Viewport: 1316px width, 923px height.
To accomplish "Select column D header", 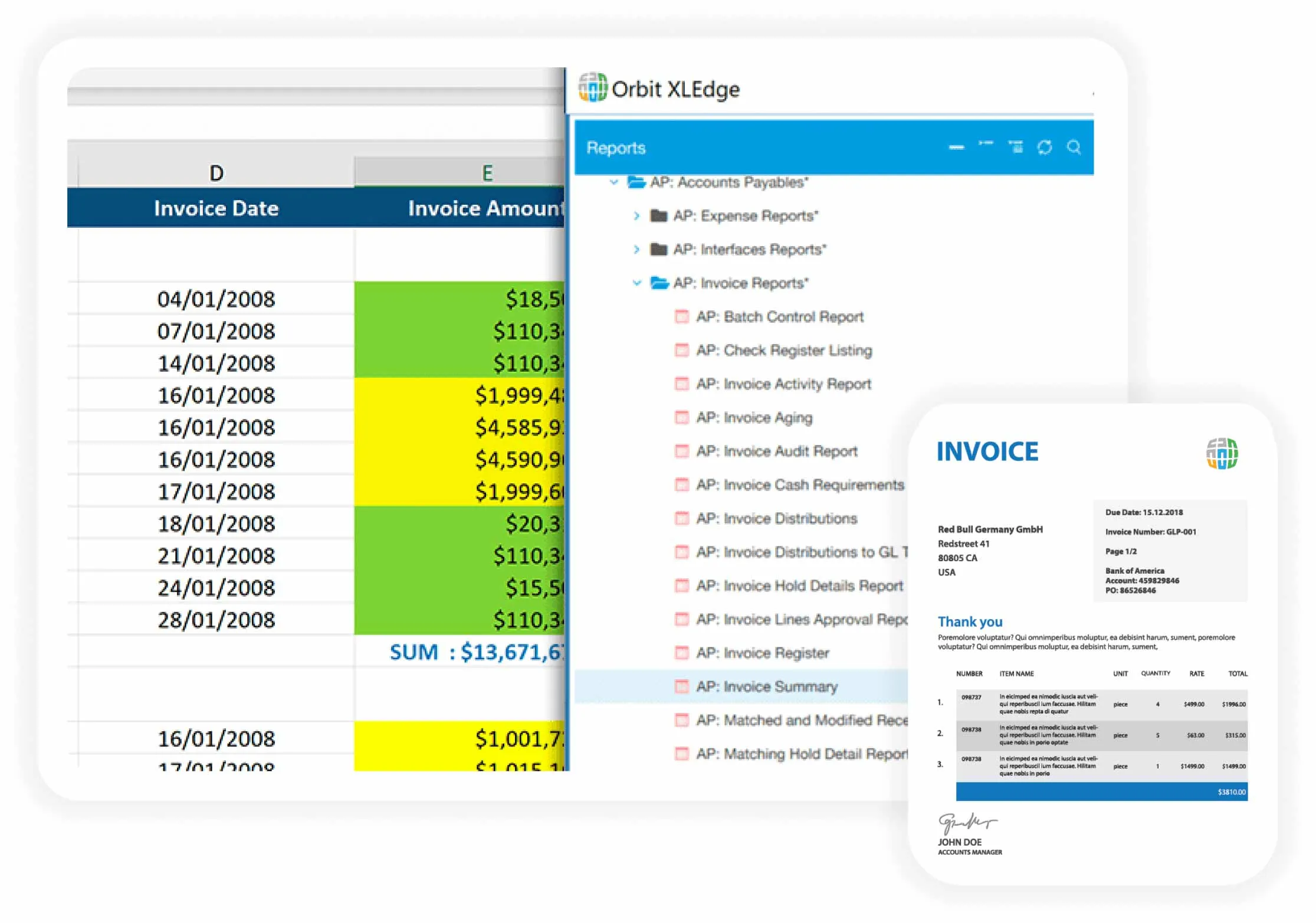I will (216, 173).
